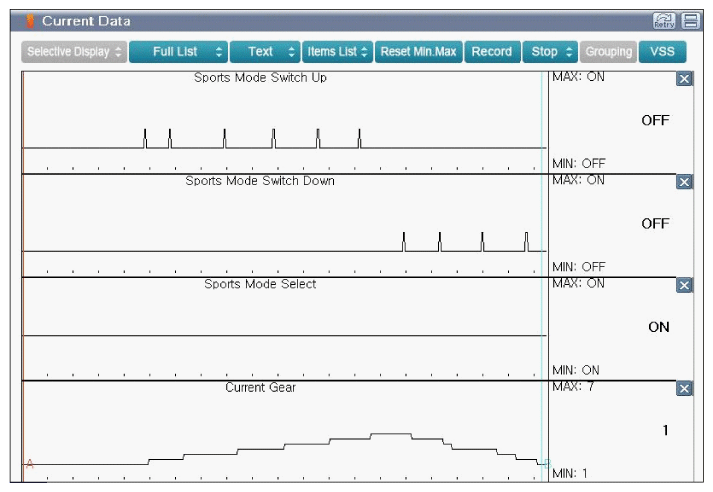Click the Reset Min.Max button
713x492 pixels.
(418, 52)
